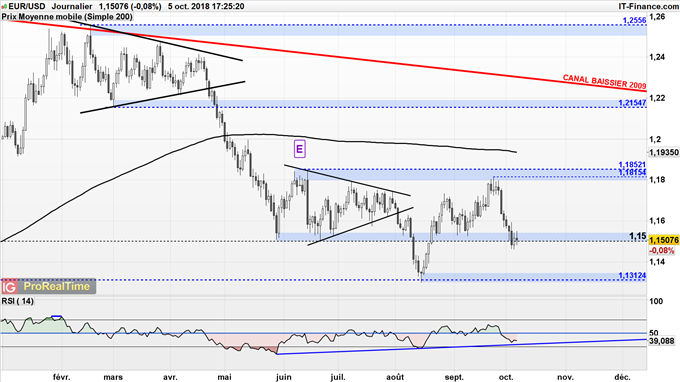
Task: Click the juin month label
Action: 283,377
